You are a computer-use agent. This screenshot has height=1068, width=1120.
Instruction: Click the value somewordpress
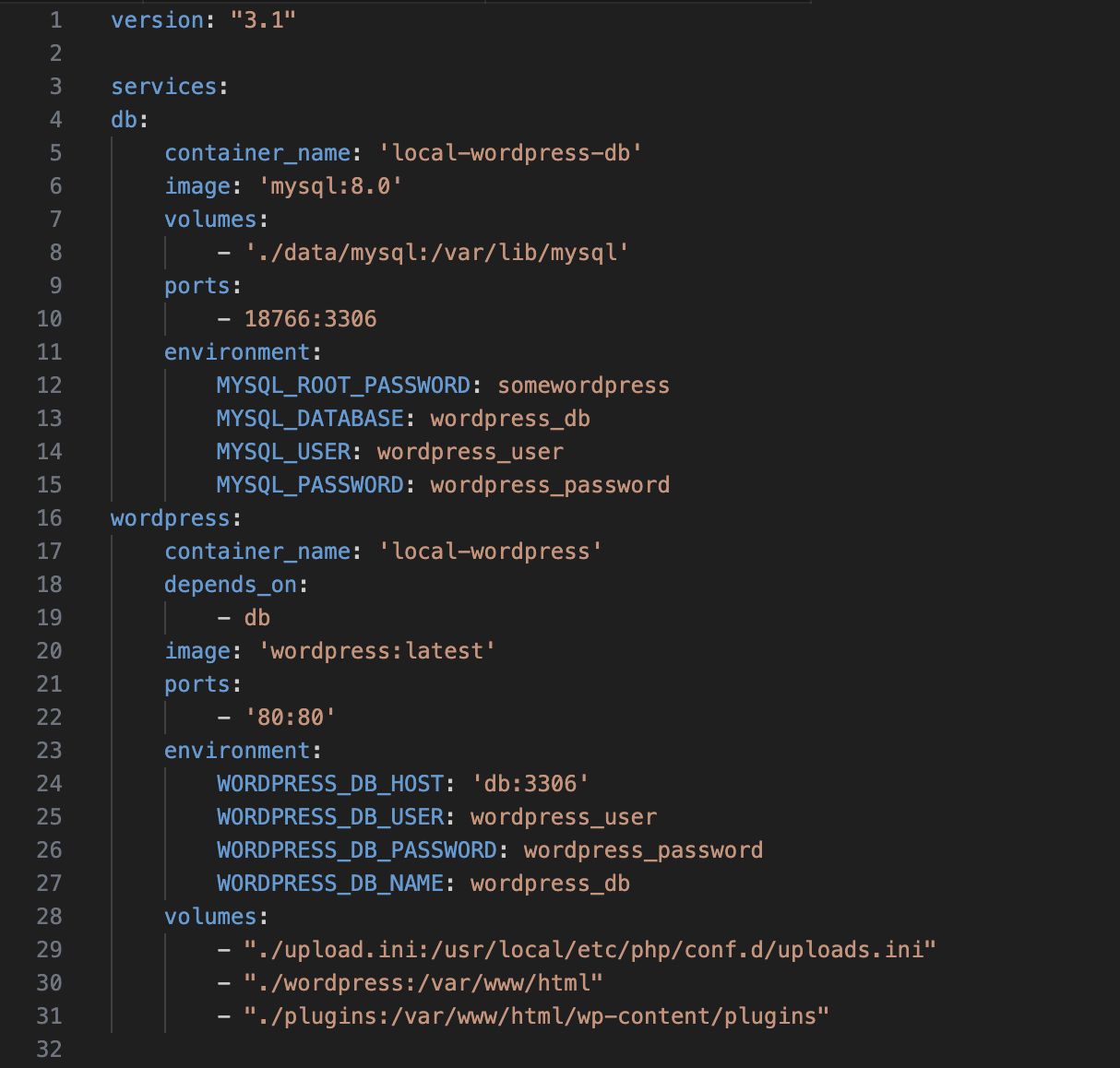pyautogui.click(x=583, y=386)
